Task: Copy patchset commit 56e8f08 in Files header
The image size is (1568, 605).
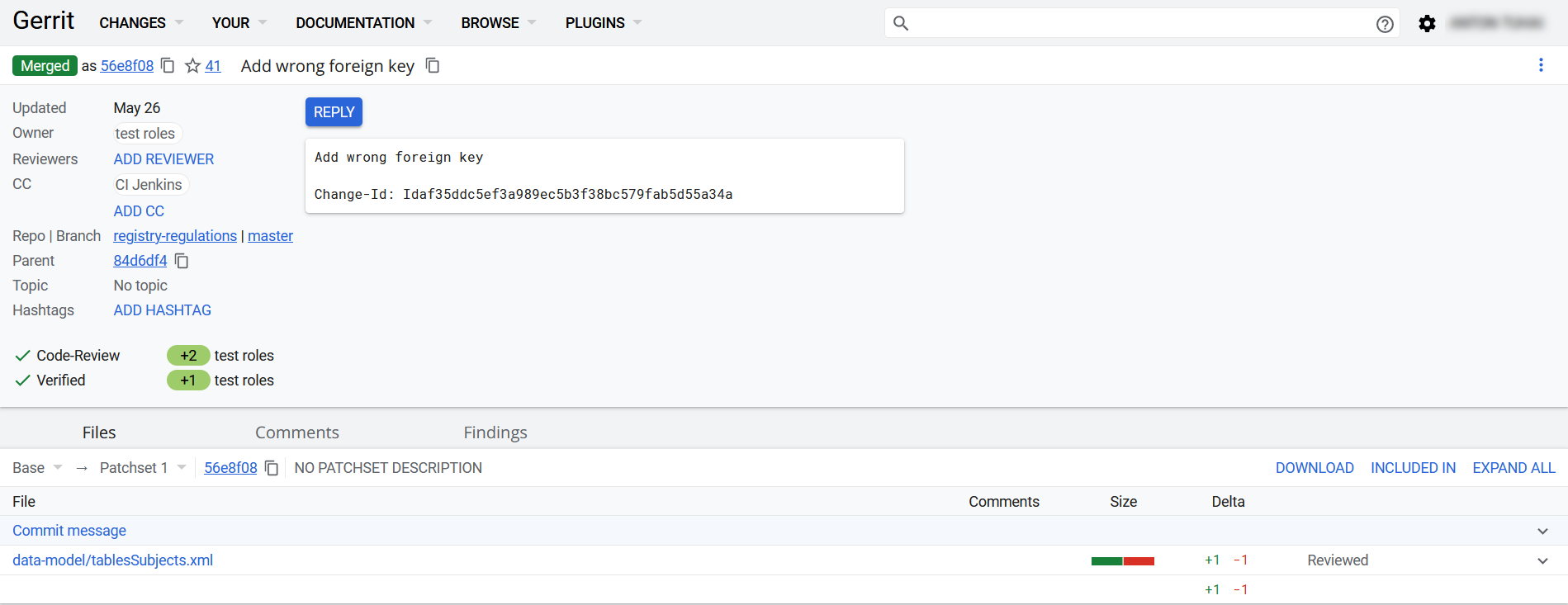Action: (272, 468)
